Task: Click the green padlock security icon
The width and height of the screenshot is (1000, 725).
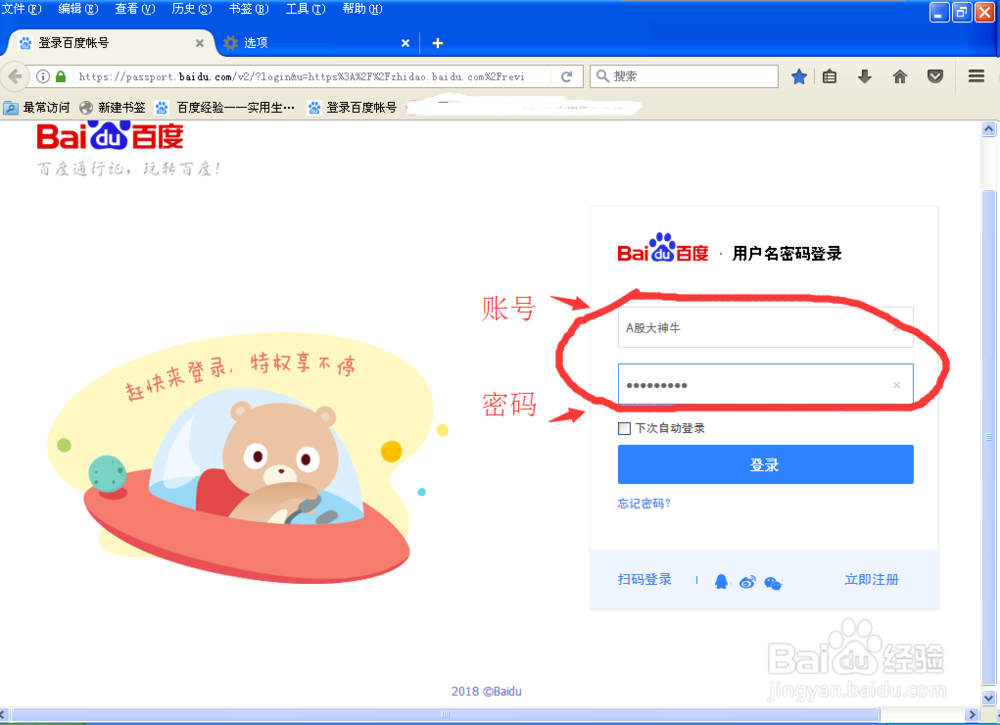Action: (x=61, y=77)
